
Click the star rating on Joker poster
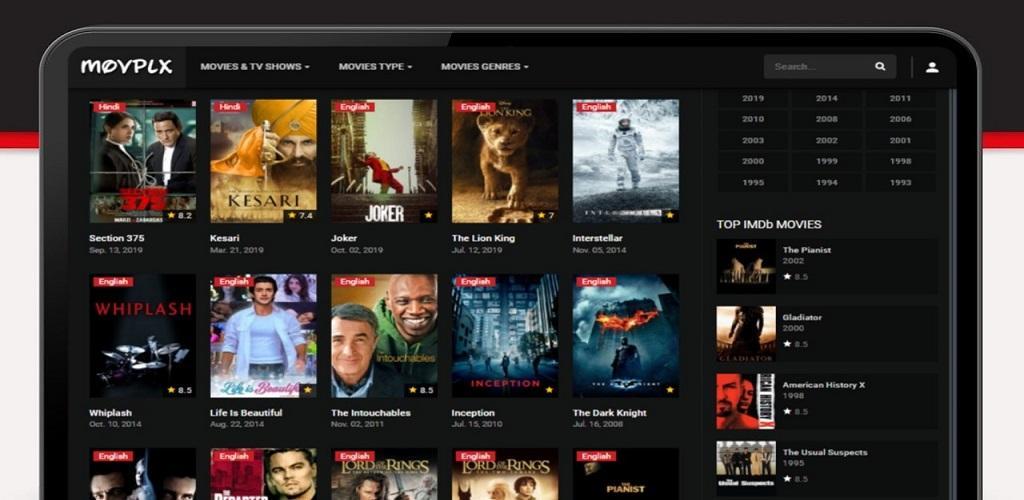(428, 215)
